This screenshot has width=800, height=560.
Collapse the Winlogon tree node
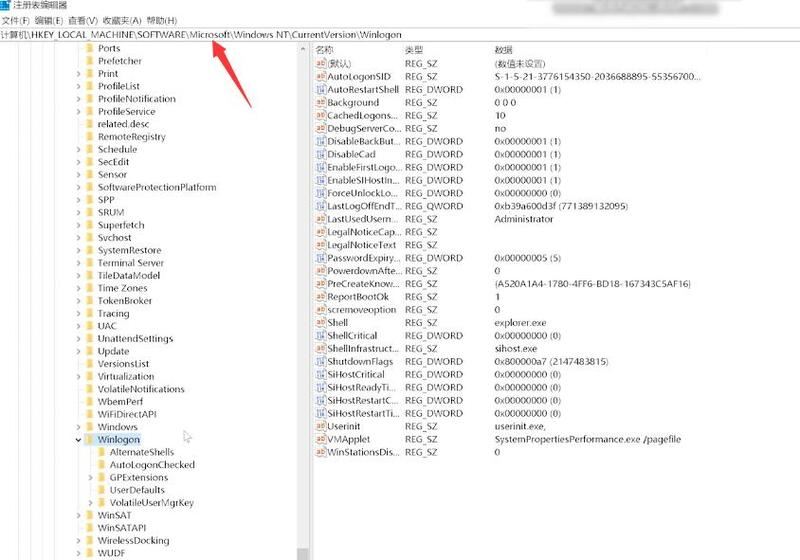78,440
